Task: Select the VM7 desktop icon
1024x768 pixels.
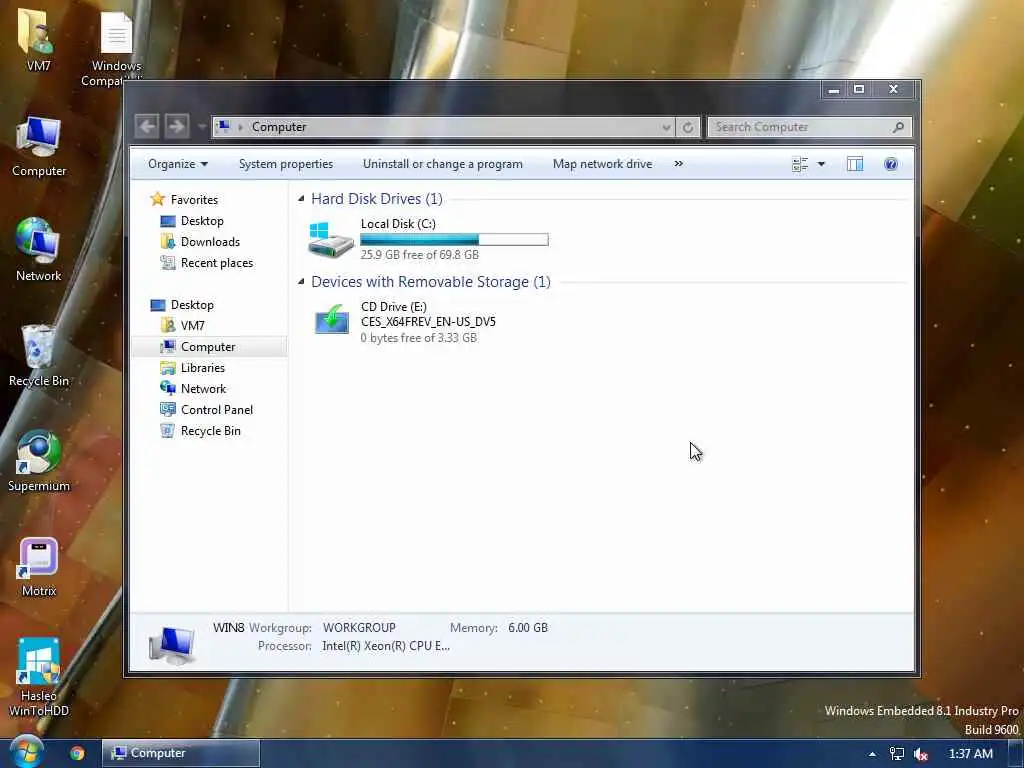Action: 39,39
